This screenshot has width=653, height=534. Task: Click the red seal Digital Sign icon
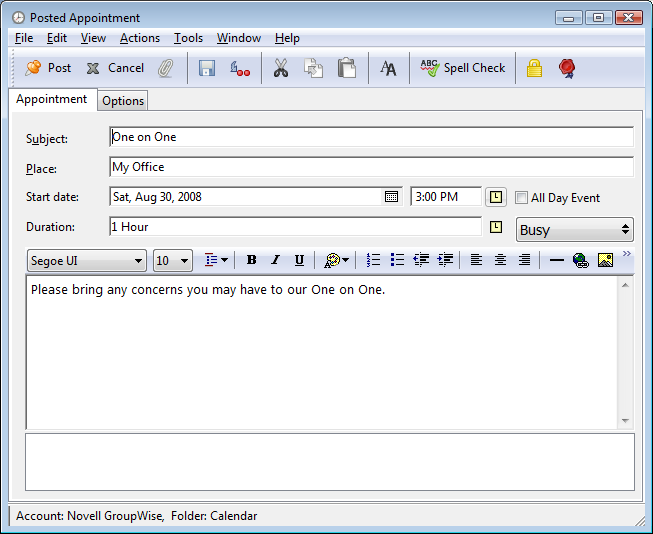pyautogui.click(x=567, y=68)
